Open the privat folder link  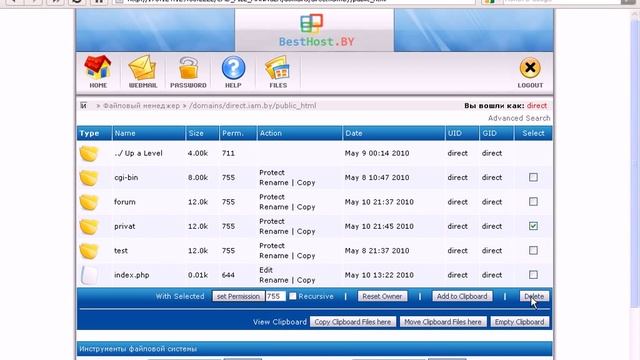tap(124, 227)
